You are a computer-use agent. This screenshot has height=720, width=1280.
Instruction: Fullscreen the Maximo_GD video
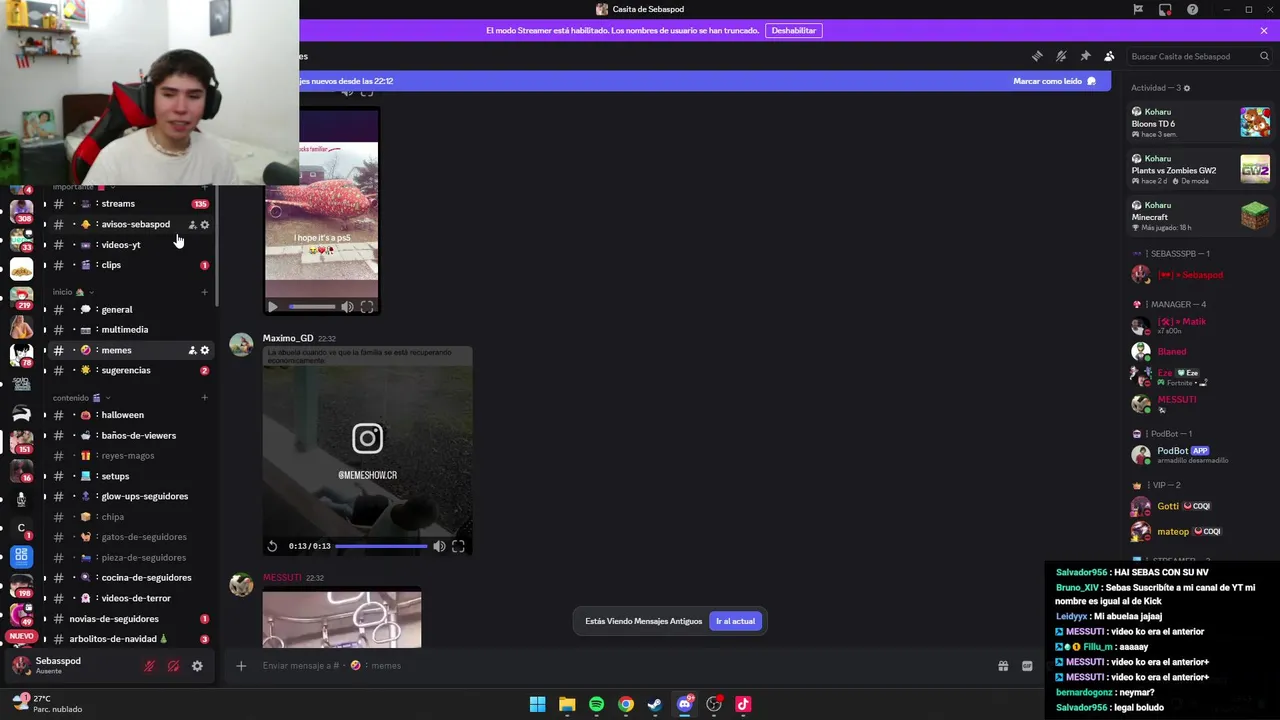coord(458,546)
